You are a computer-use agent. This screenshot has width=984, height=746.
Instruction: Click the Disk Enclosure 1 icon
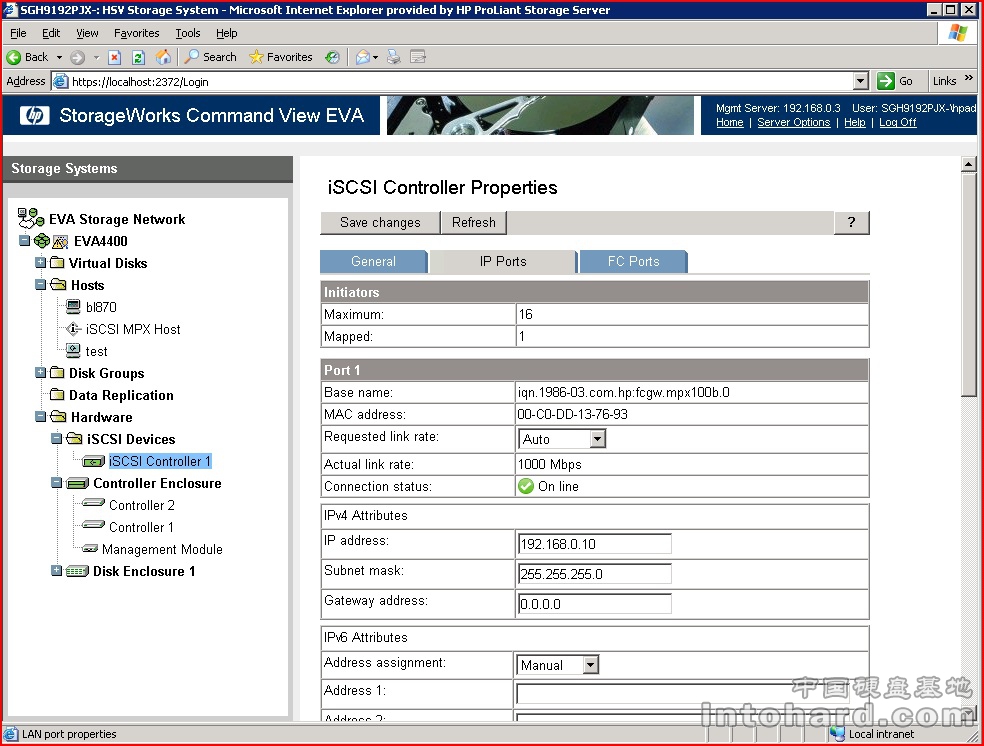click(77, 571)
